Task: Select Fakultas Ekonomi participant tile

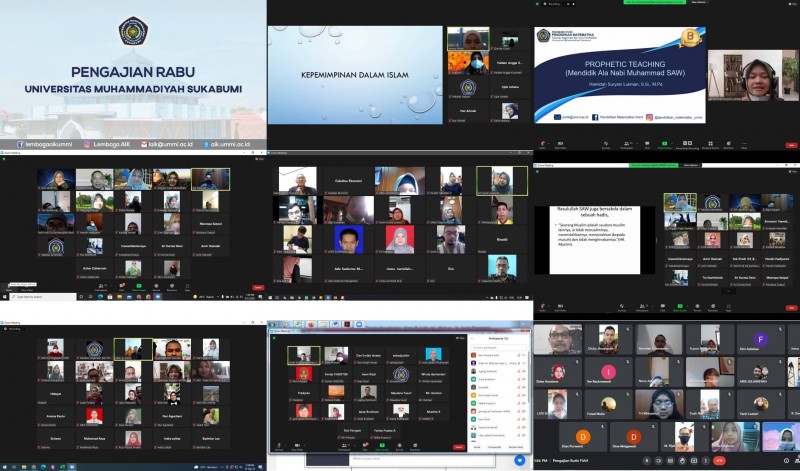Action: (350, 182)
